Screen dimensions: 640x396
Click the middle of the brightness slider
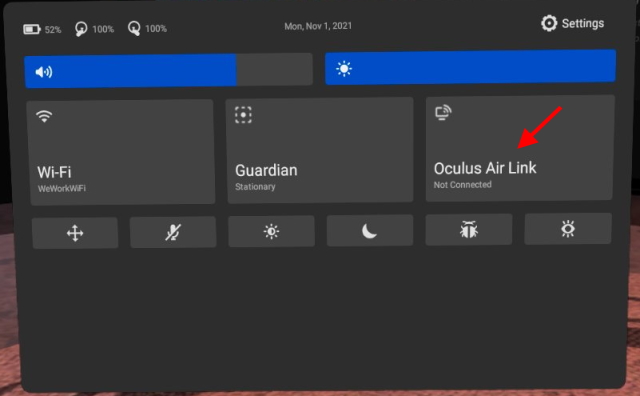pos(470,67)
